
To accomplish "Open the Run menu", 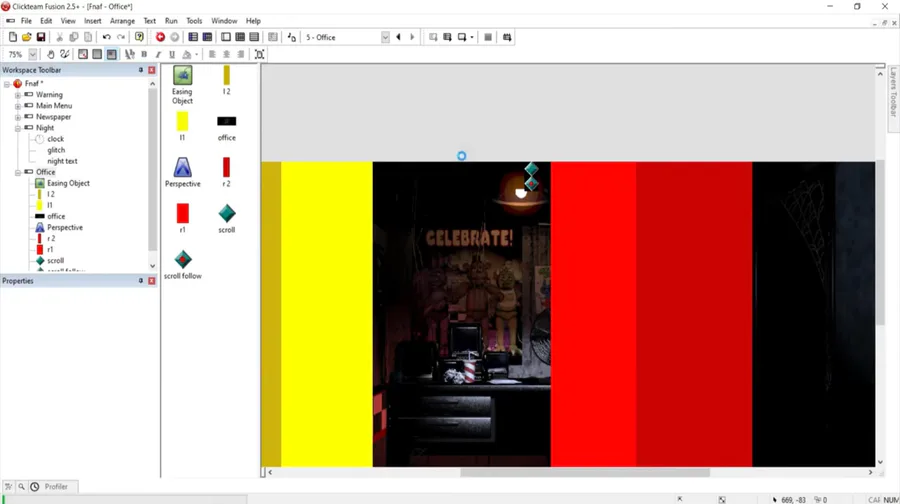I will tap(171, 21).
